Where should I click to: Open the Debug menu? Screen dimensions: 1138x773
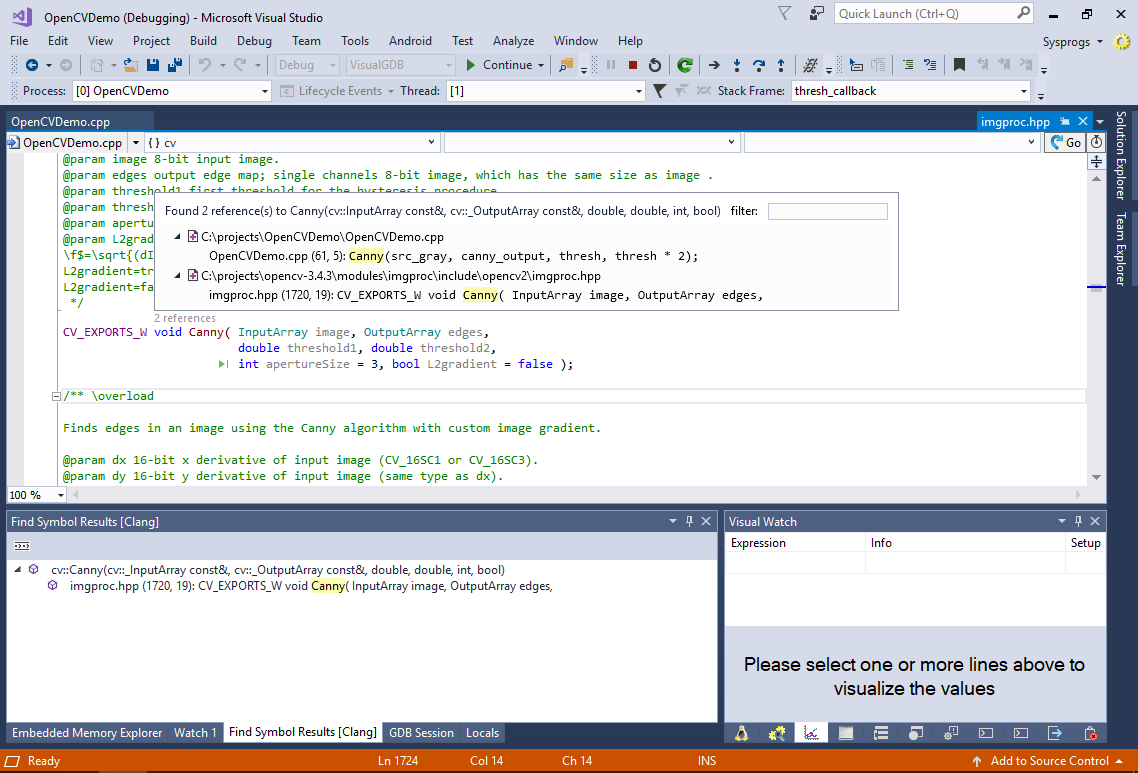(254, 41)
